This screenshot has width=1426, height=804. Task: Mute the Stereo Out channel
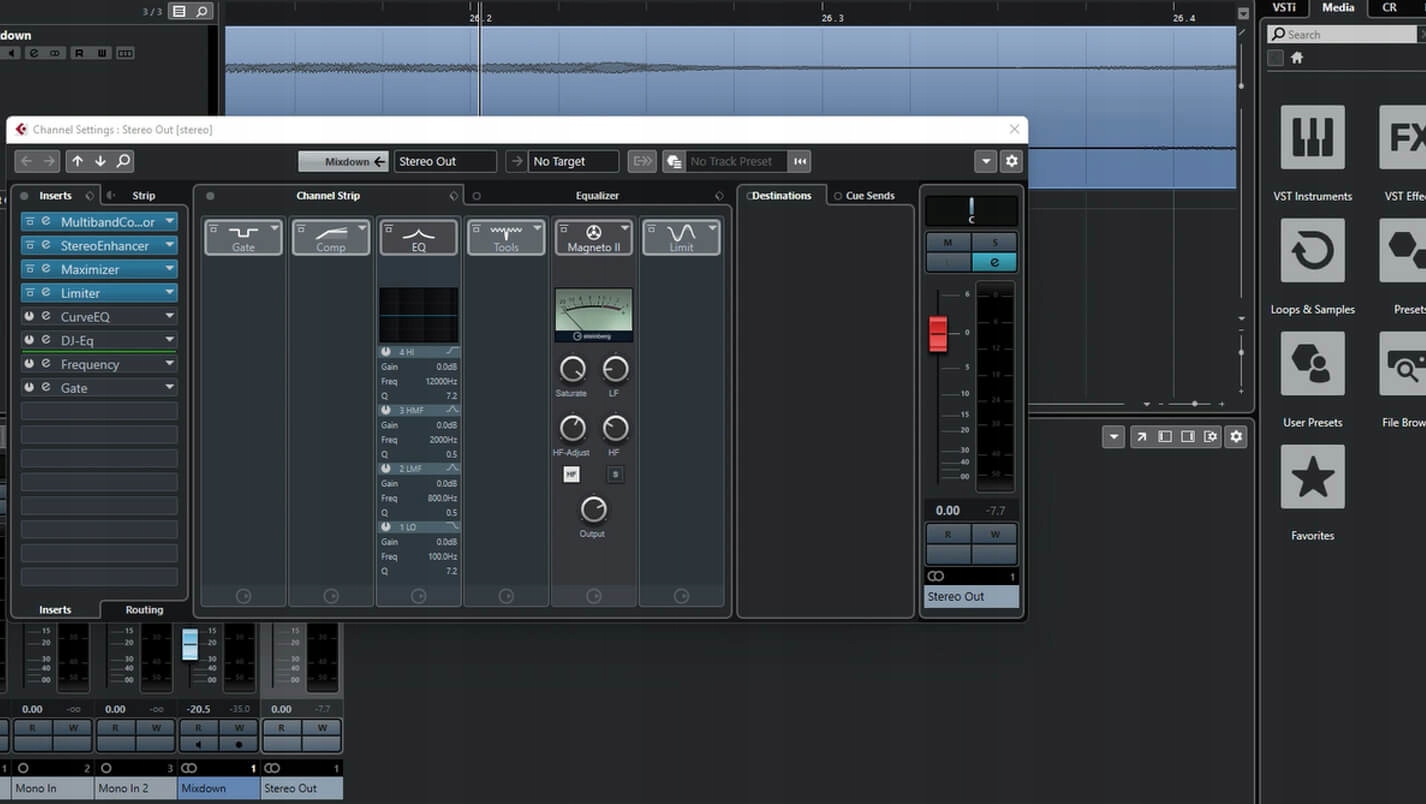click(947, 242)
